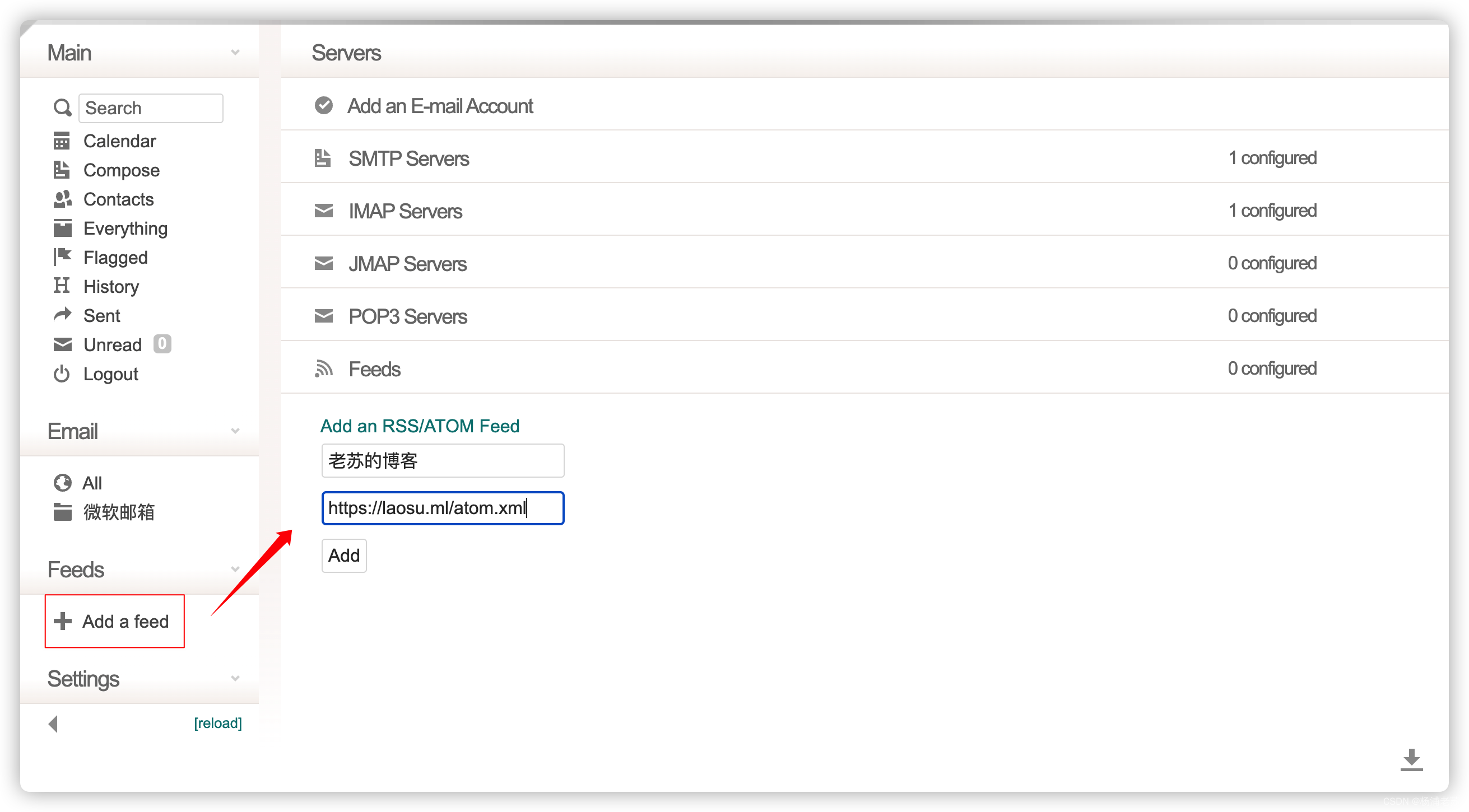Click the Feeds RSS icon in the servers list

(x=323, y=368)
